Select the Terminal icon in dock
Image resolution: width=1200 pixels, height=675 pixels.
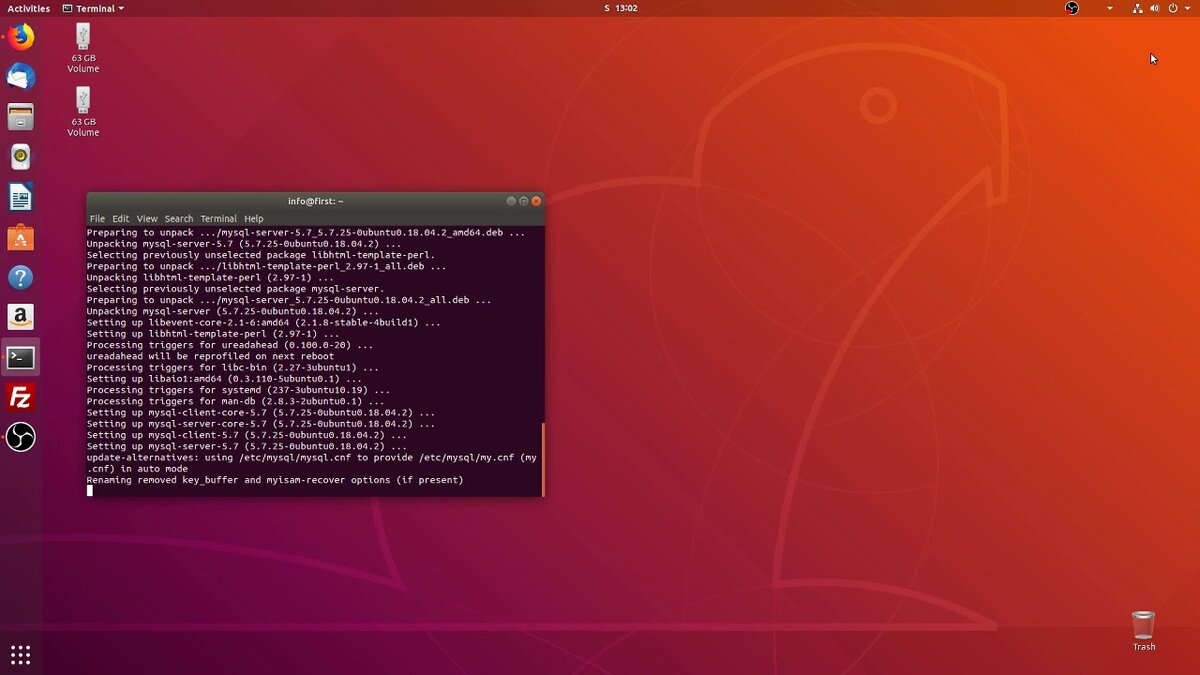[21, 357]
